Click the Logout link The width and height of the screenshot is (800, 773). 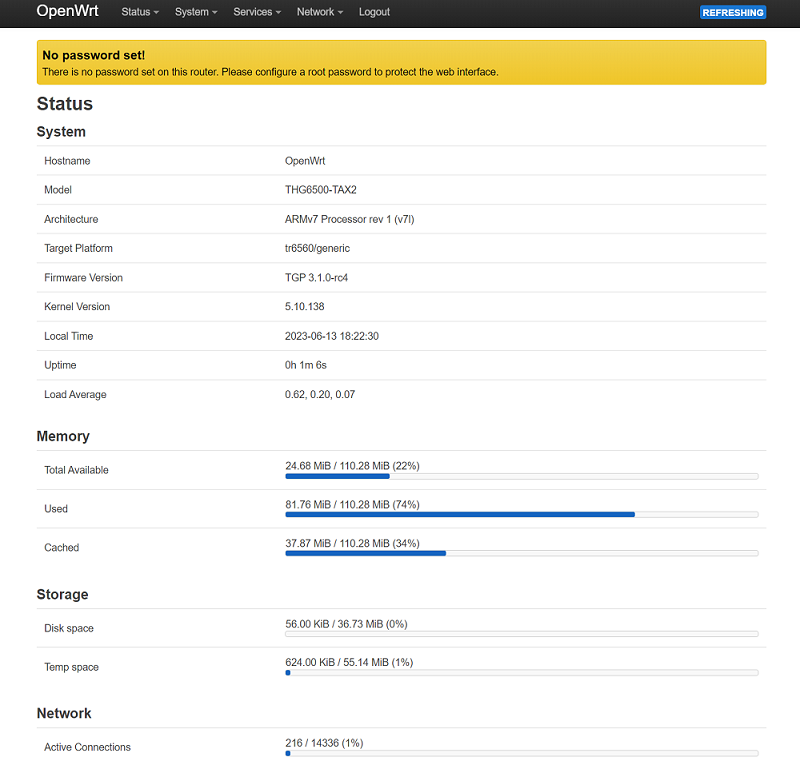pos(374,12)
